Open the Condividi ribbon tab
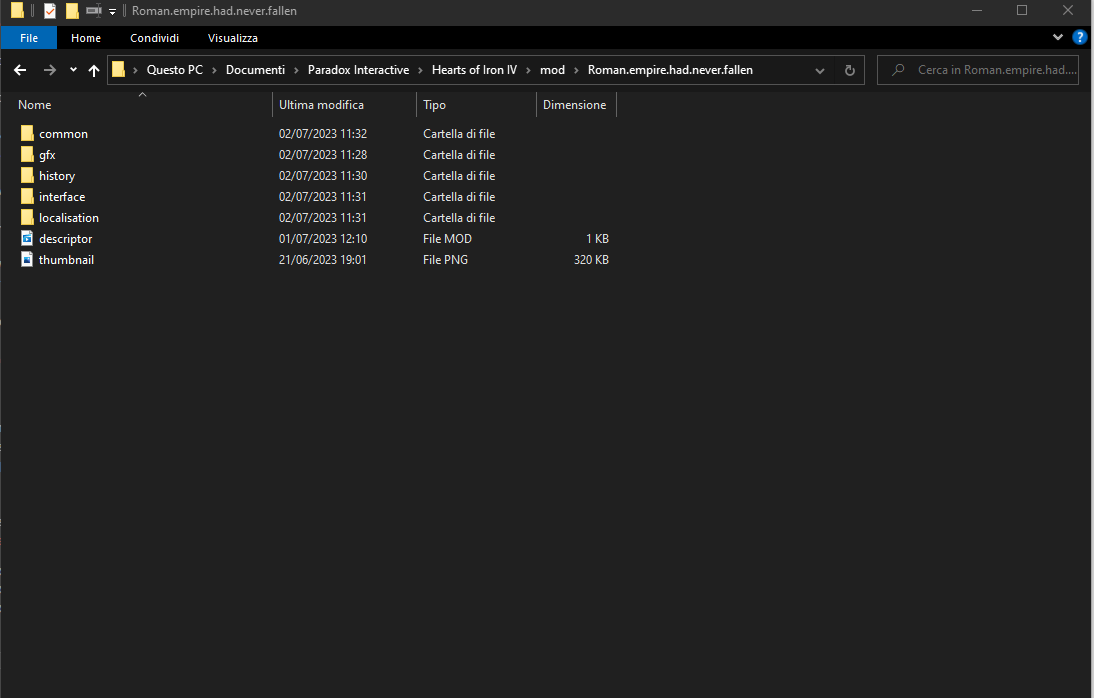The height and width of the screenshot is (698, 1094). pyautogui.click(x=154, y=38)
